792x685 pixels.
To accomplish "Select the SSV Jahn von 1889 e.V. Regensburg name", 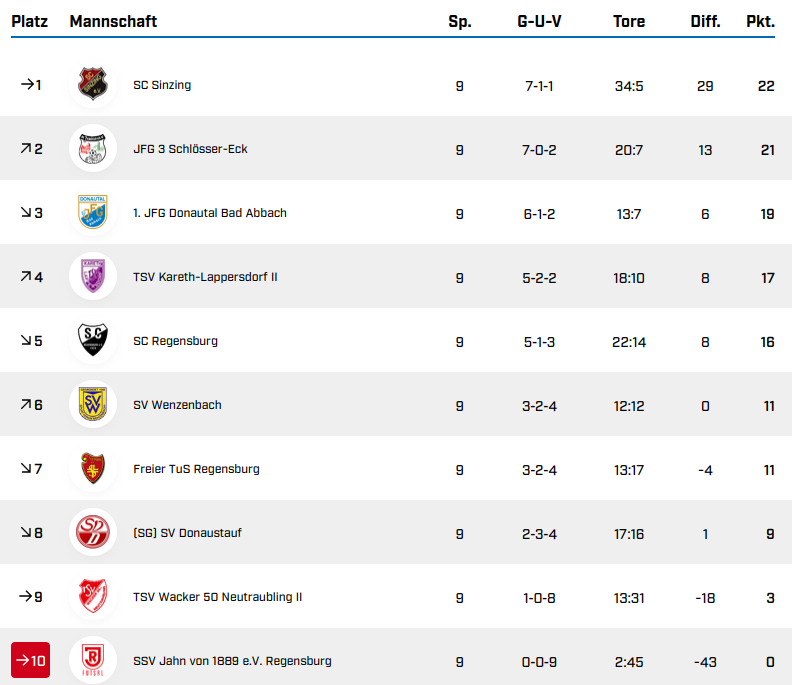I will point(232,661).
